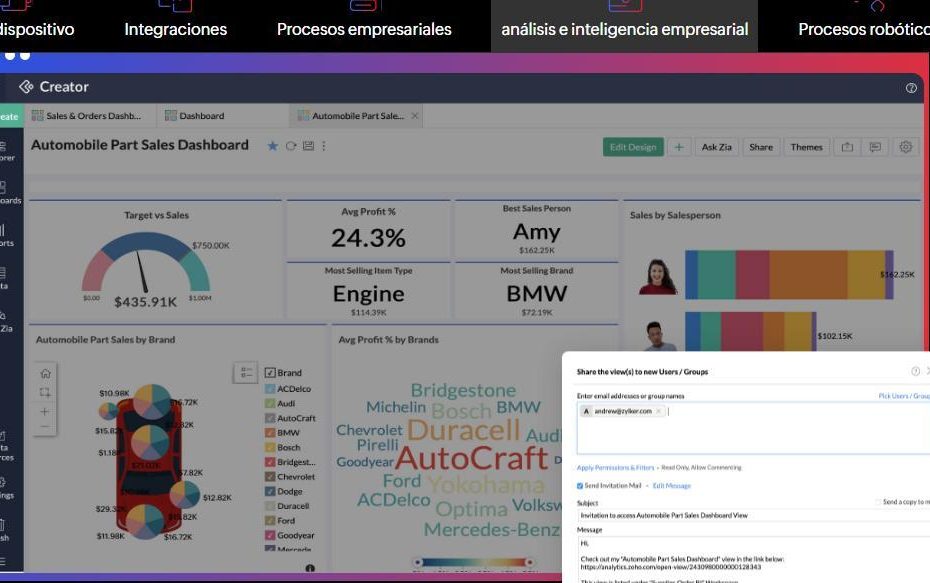The image size is (930, 583).
Task: Open Data Sources in the left sidebar
Action: tap(6, 447)
